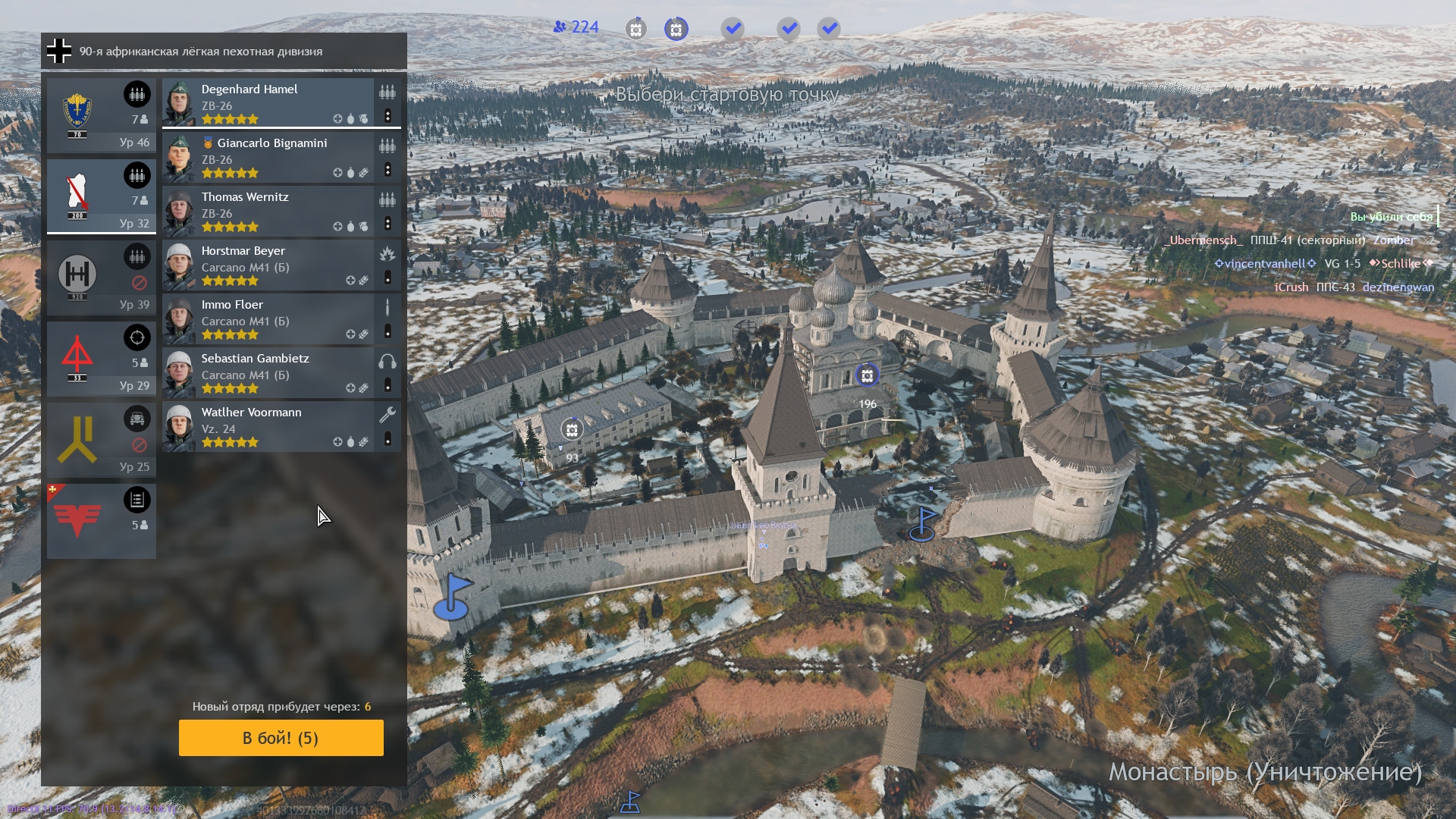Select the level 46 infantry squad card
Screen dimensions: 1456x819
(102, 115)
